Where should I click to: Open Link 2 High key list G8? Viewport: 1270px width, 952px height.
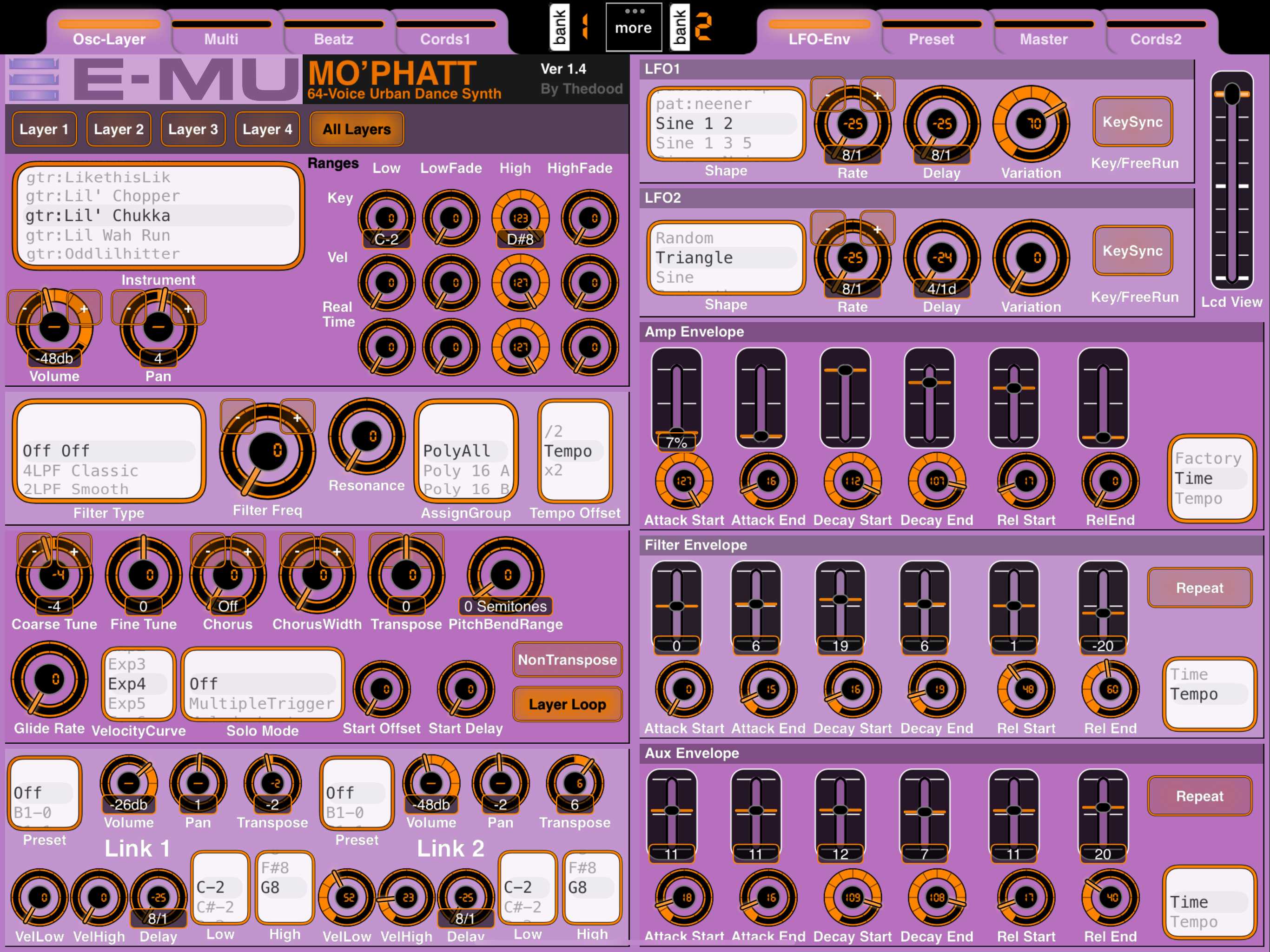click(x=592, y=887)
